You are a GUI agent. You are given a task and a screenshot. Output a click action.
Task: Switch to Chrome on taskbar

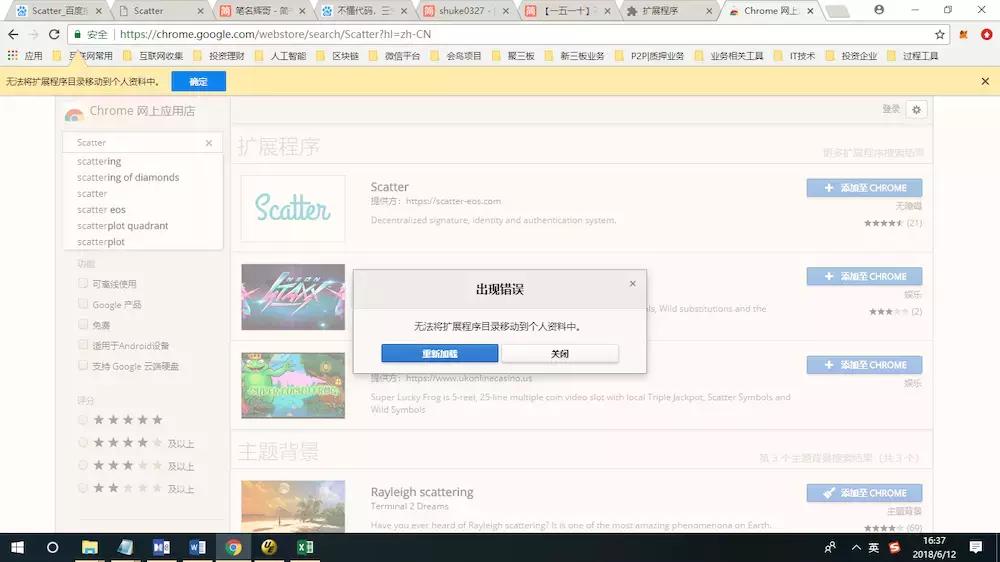coord(233,547)
